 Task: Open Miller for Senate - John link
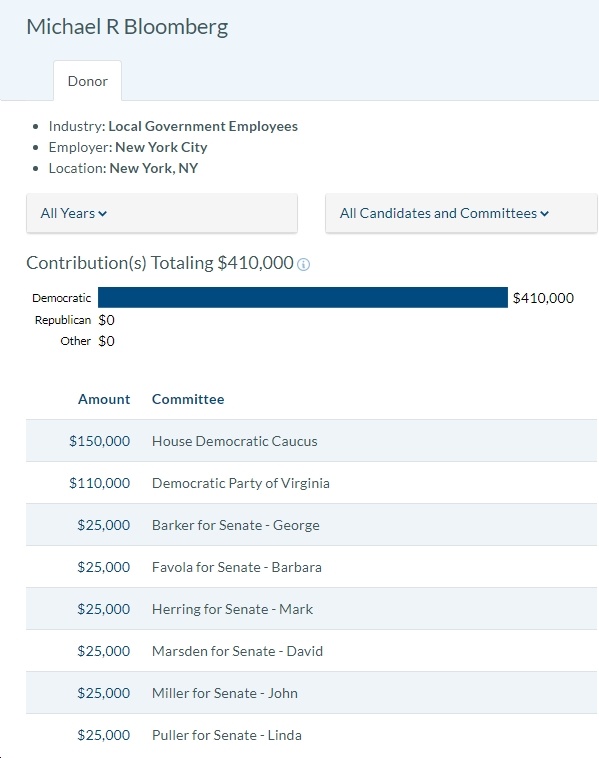pos(224,693)
